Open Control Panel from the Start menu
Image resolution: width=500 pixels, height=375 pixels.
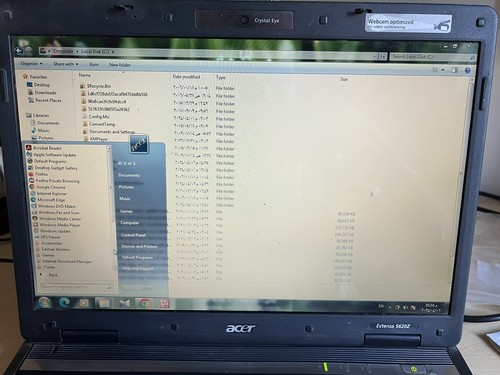tap(133, 235)
